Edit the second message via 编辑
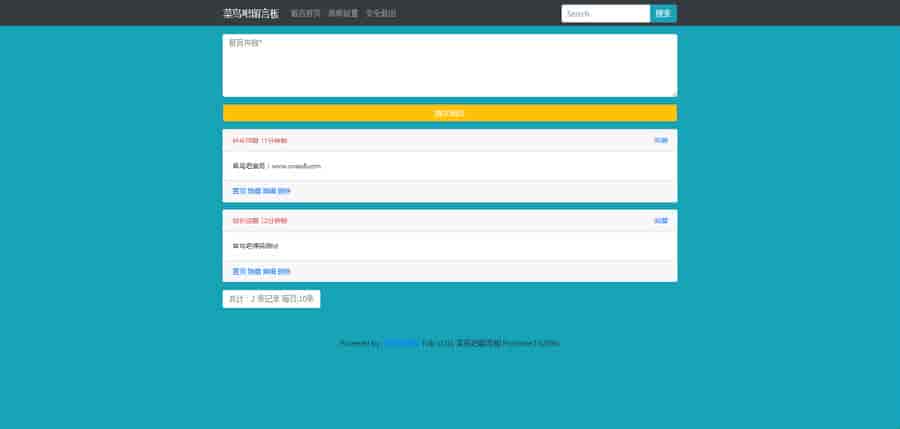900x429 pixels. tap(269, 272)
